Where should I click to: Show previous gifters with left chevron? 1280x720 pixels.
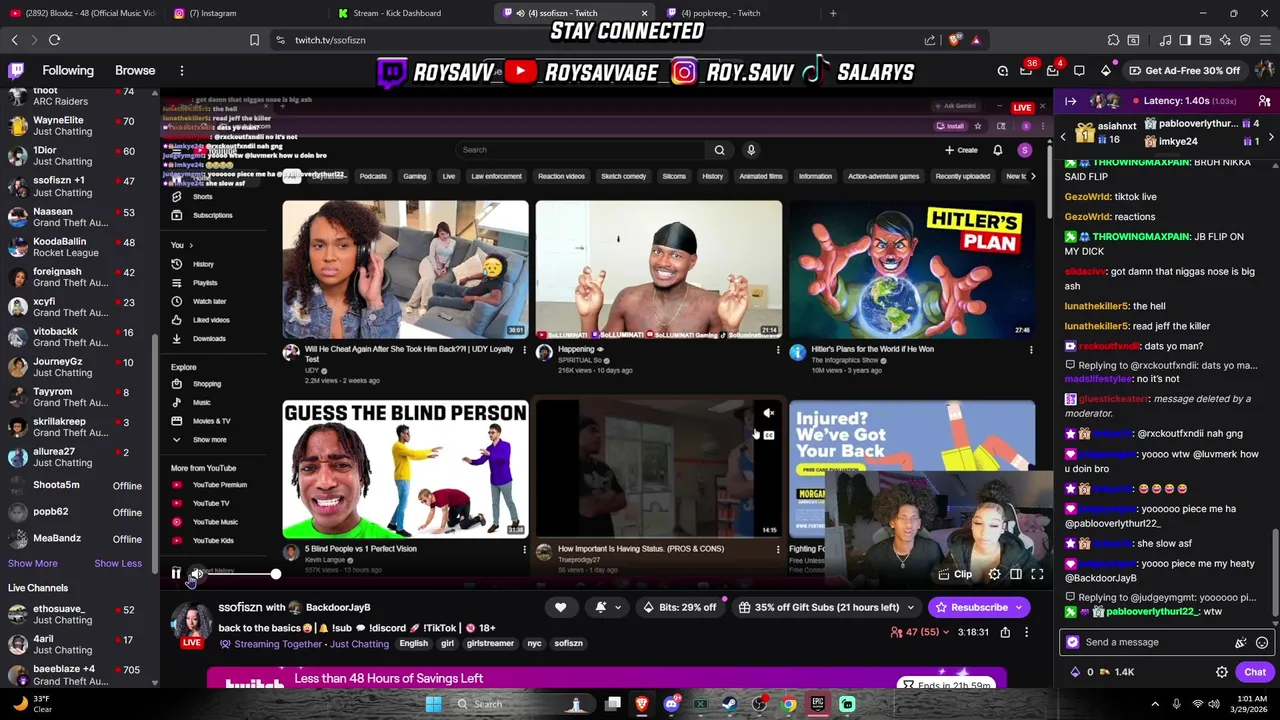coord(1063,136)
